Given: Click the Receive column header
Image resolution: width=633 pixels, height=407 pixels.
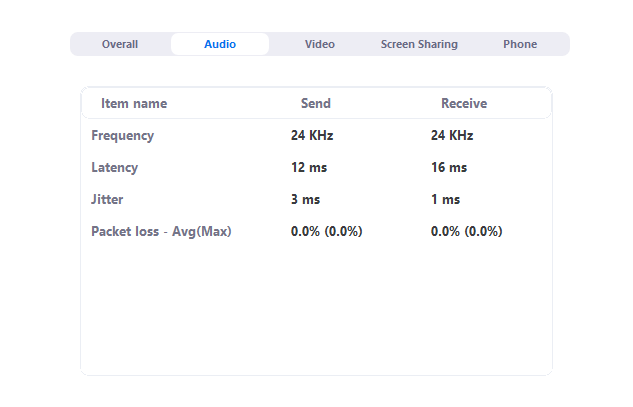Looking at the screenshot, I should click(464, 103).
